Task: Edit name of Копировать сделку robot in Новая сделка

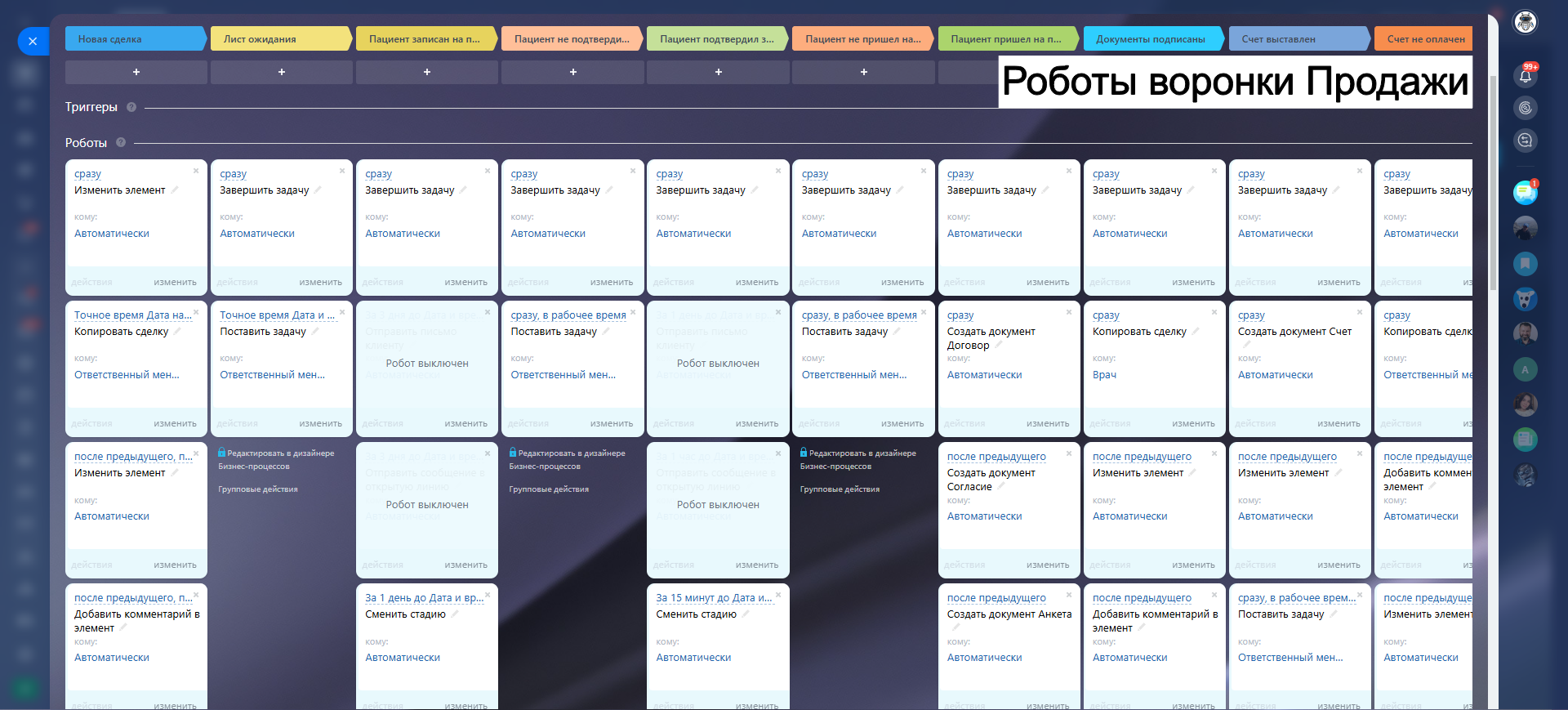Action: tap(176, 332)
